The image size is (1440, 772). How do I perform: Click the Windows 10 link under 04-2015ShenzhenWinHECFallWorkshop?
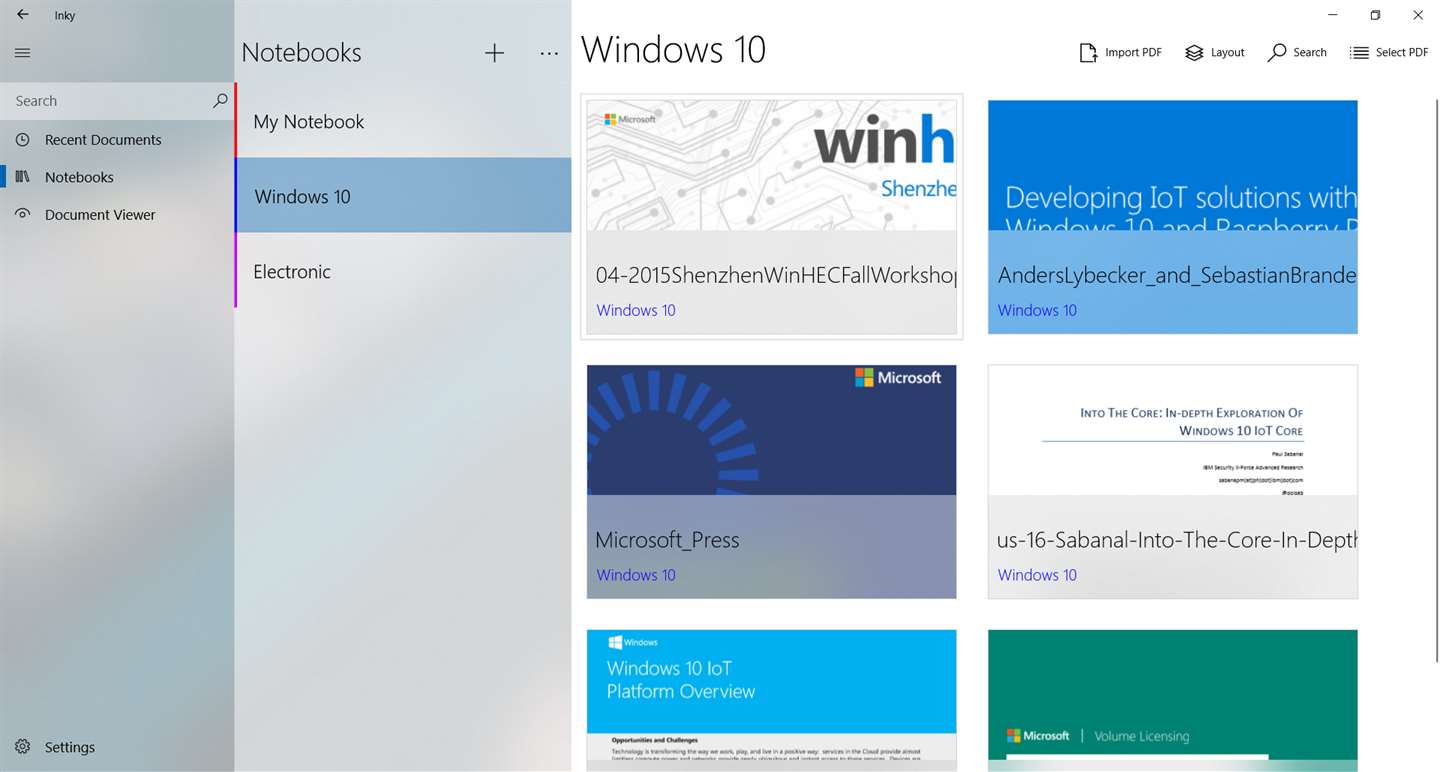[636, 310]
